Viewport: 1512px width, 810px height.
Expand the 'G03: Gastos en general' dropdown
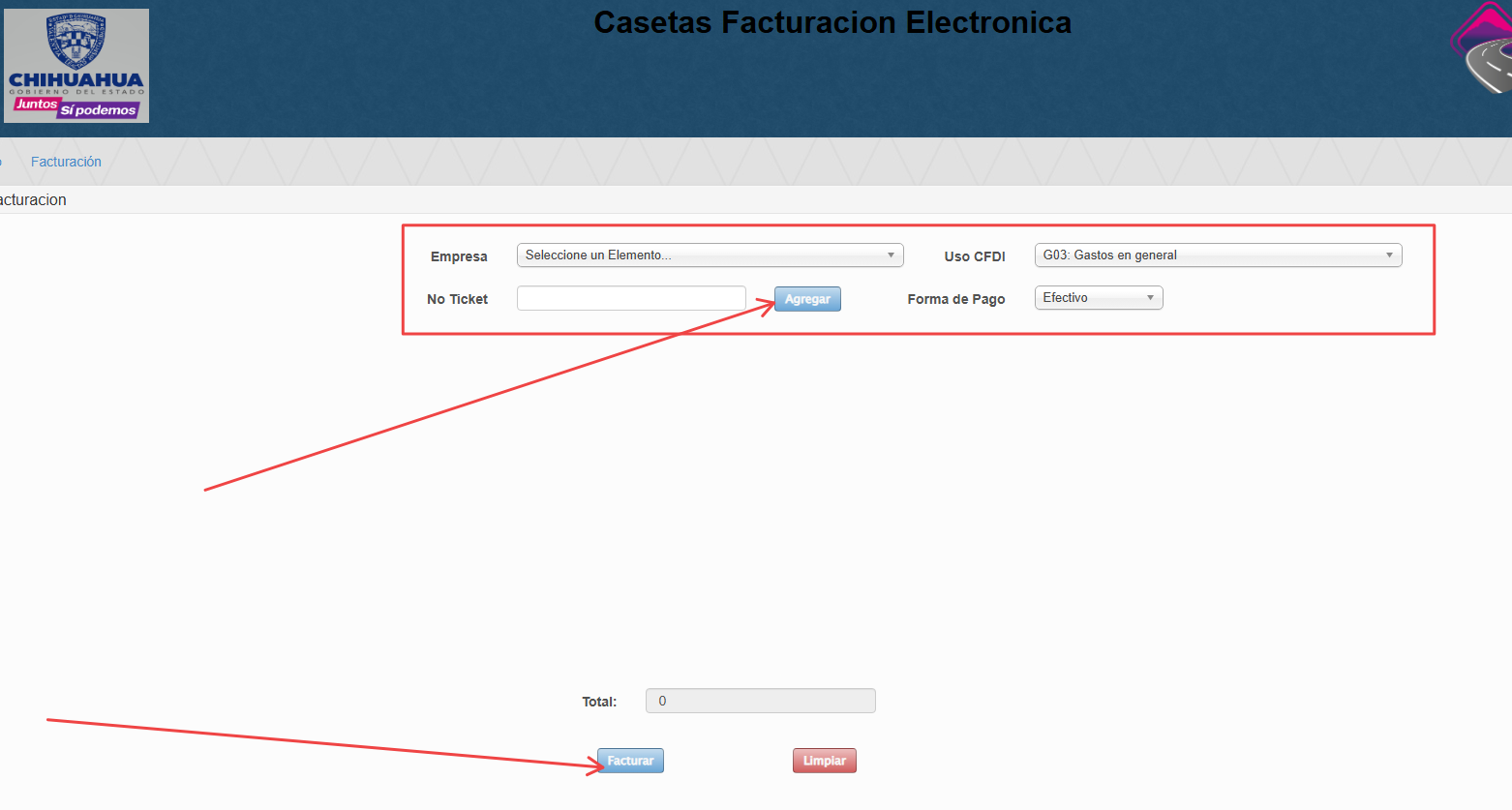point(1218,255)
